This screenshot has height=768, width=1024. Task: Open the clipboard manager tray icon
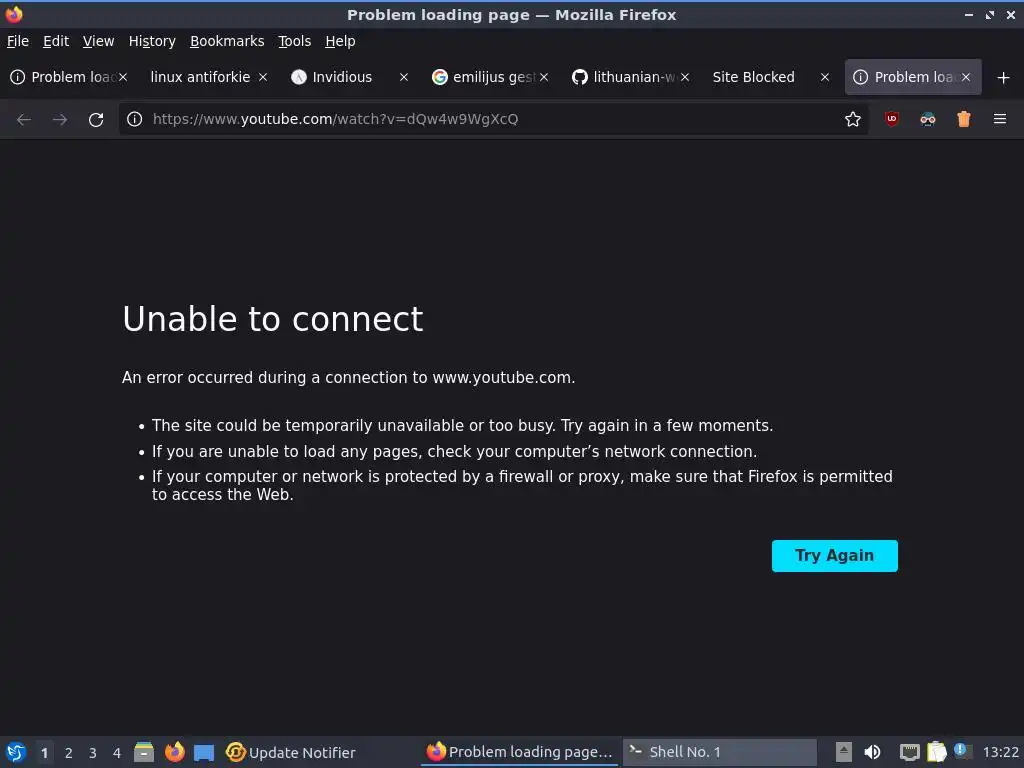[936, 752]
